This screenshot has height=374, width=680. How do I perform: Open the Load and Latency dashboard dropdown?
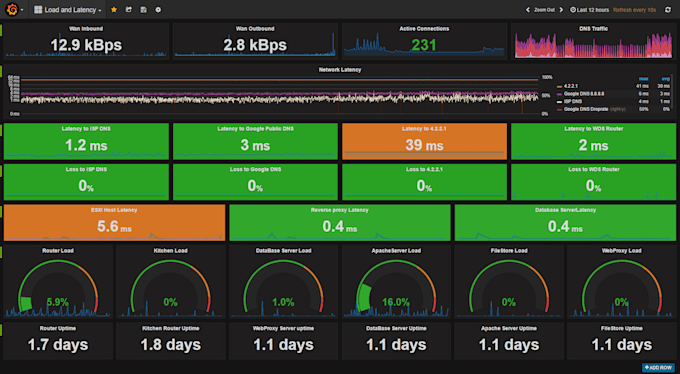68,10
